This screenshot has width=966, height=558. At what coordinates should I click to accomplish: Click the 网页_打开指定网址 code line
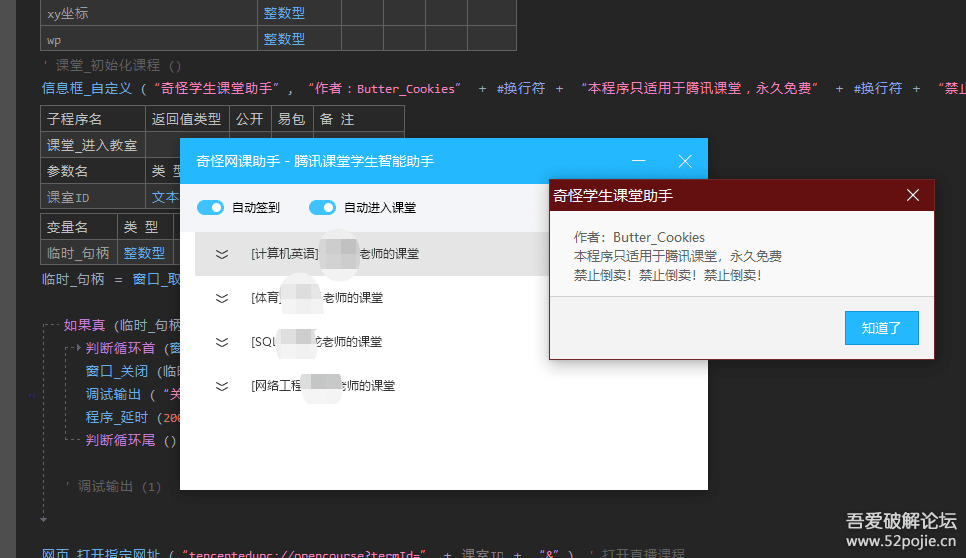coord(363,553)
